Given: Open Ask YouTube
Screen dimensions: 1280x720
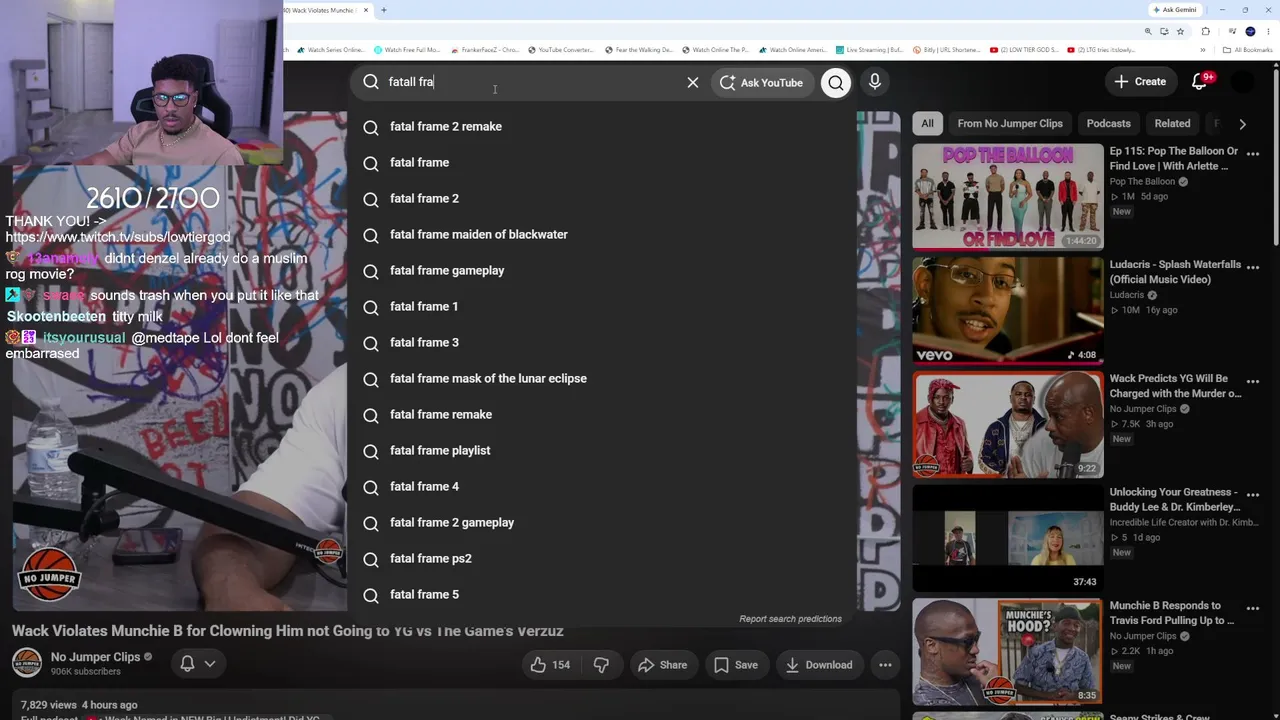Looking at the screenshot, I should (x=761, y=82).
